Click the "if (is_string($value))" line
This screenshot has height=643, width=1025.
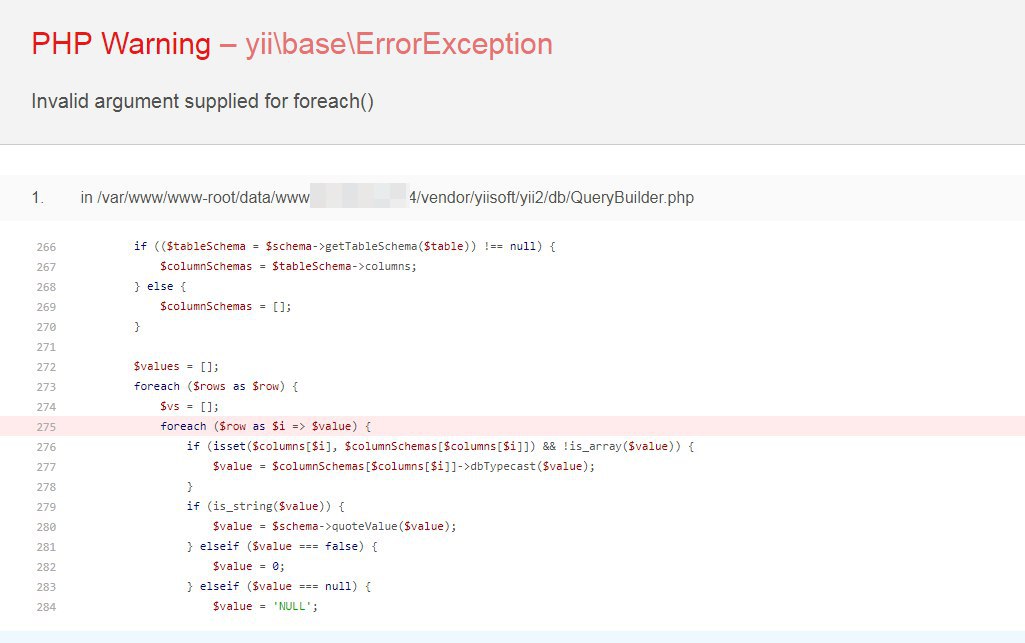tap(265, 506)
